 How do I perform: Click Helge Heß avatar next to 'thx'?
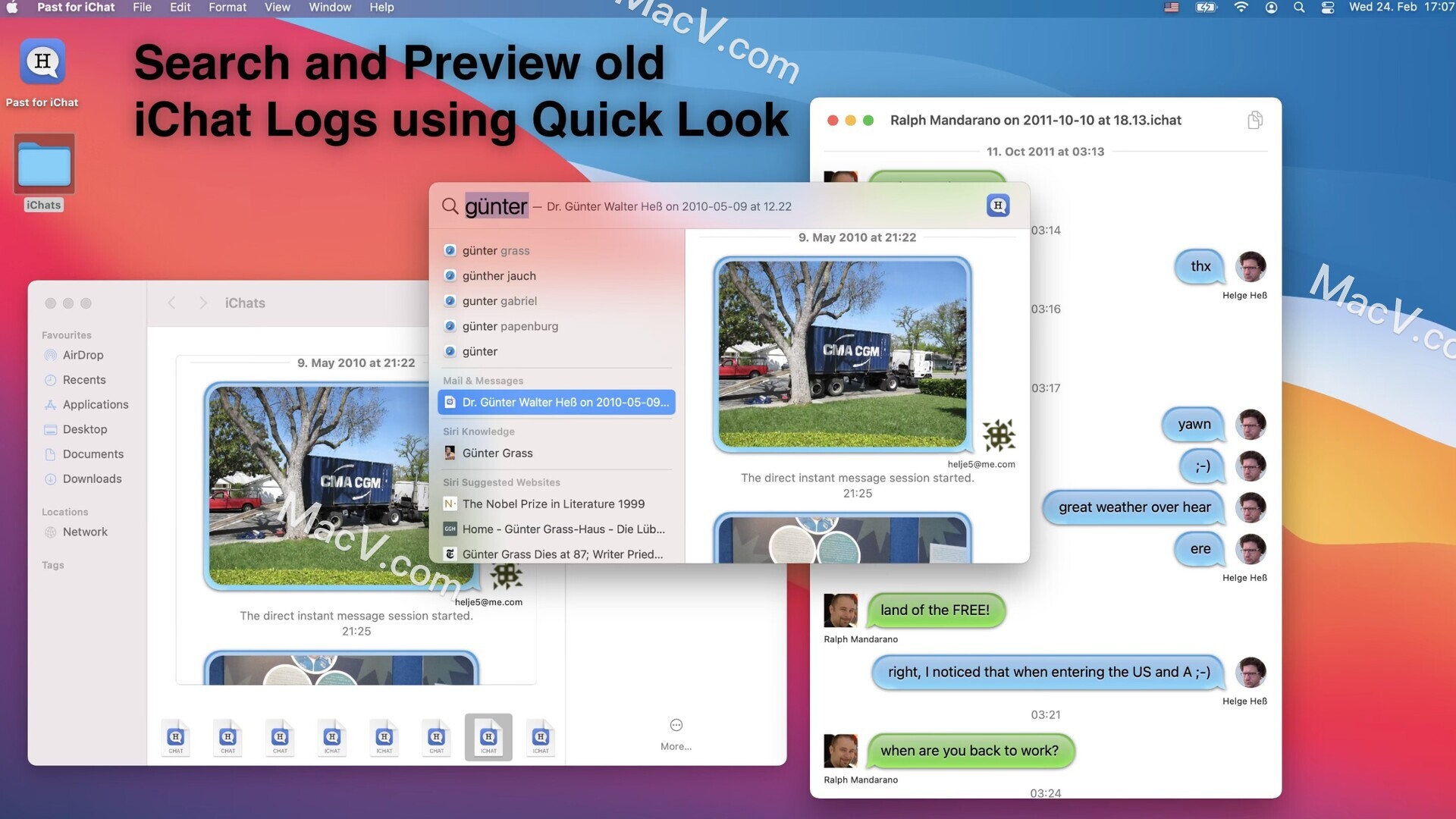tap(1250, 267)
